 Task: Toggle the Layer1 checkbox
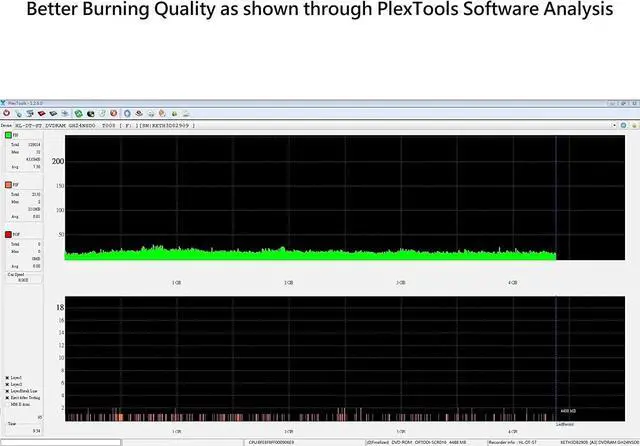(x=7, y=385)
